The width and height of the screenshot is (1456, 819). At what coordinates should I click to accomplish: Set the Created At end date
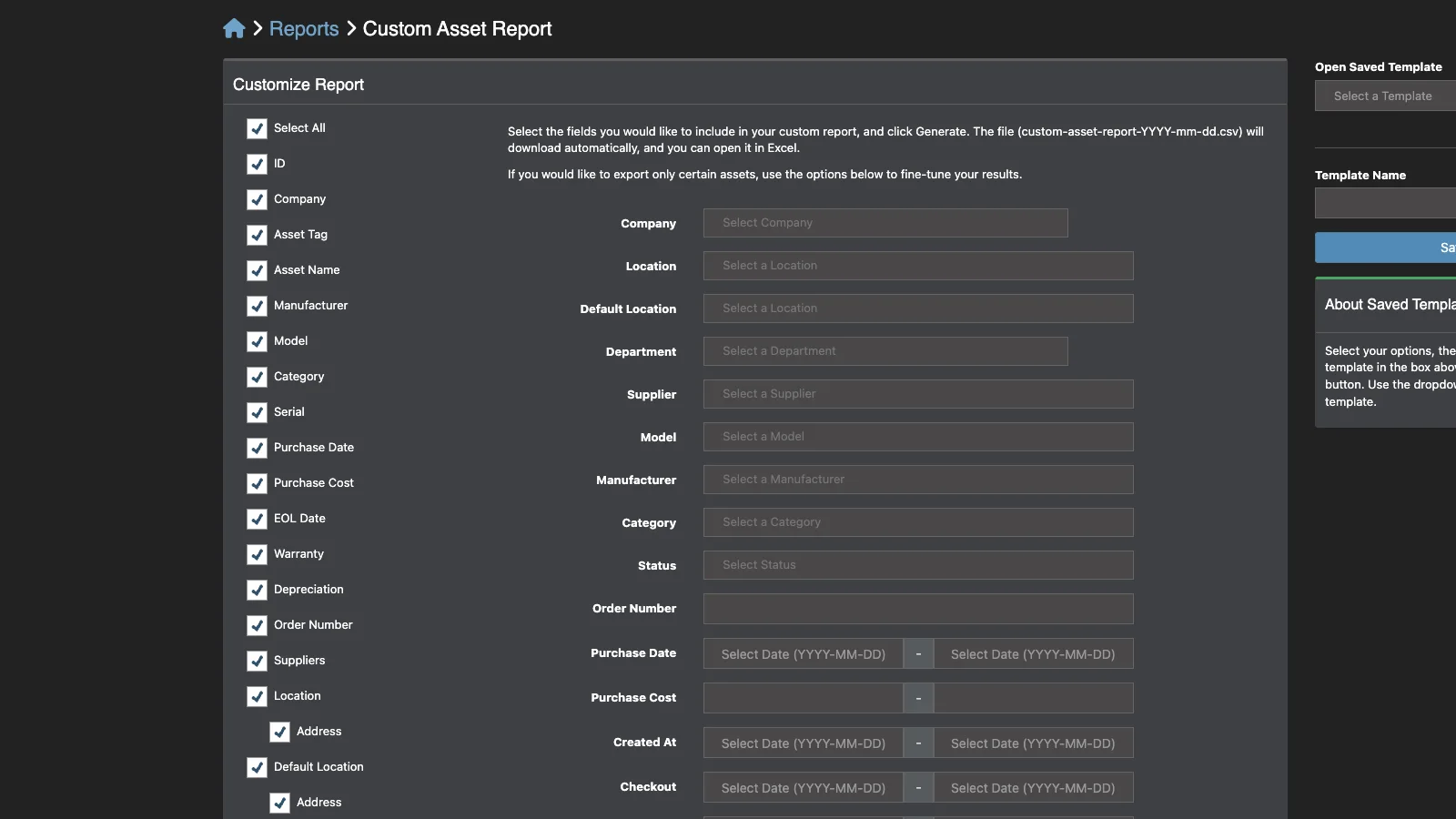[x=1034, y=743]
